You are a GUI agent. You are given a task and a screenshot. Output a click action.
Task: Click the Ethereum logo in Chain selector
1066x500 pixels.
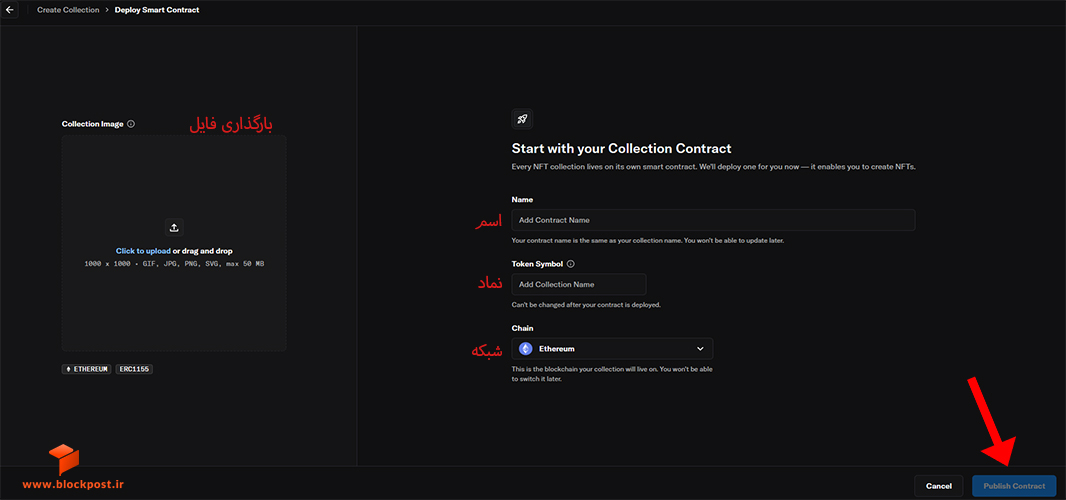[526, 349]
